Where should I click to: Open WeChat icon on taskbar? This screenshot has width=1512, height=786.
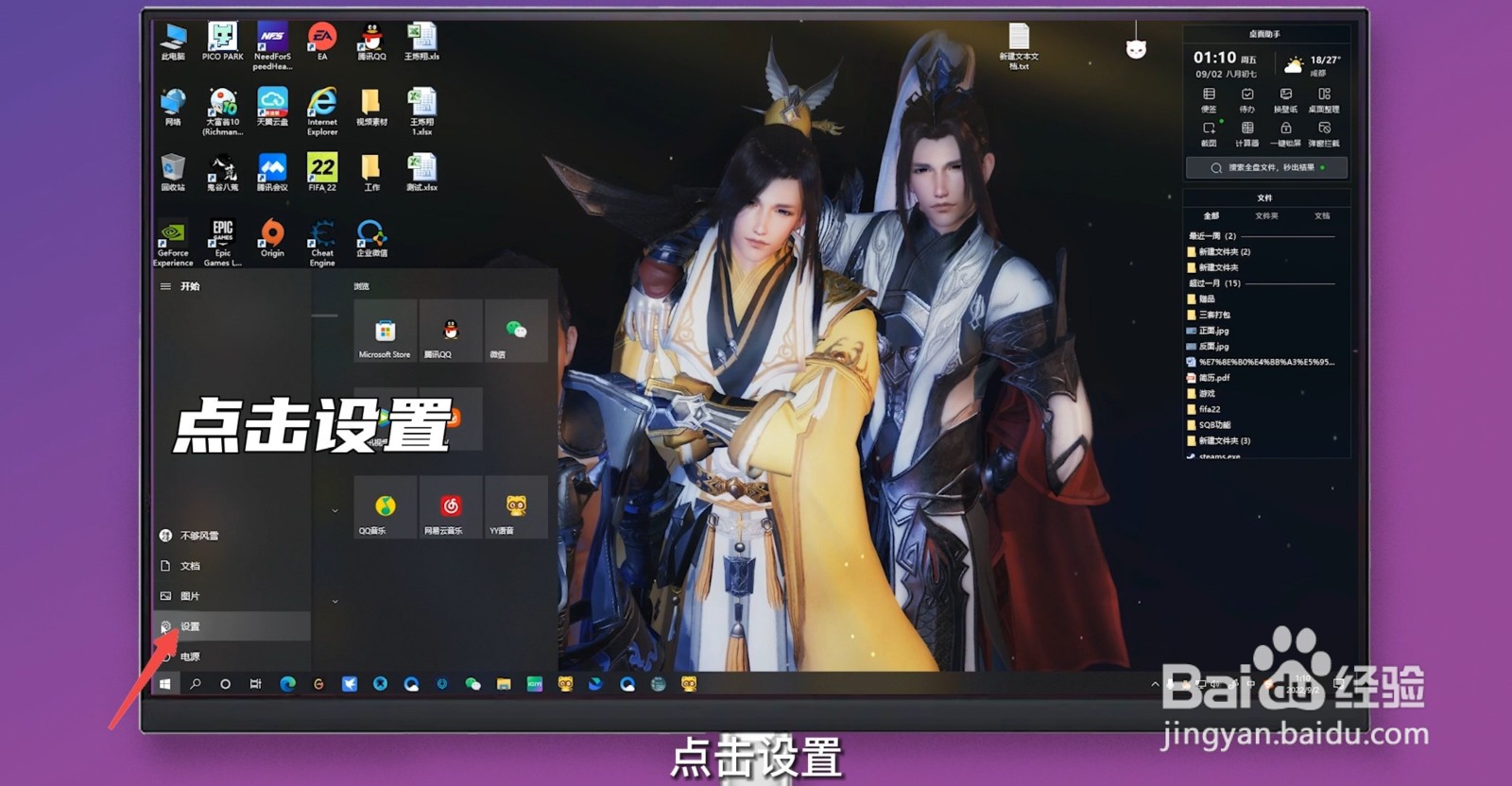click(472, 683)
